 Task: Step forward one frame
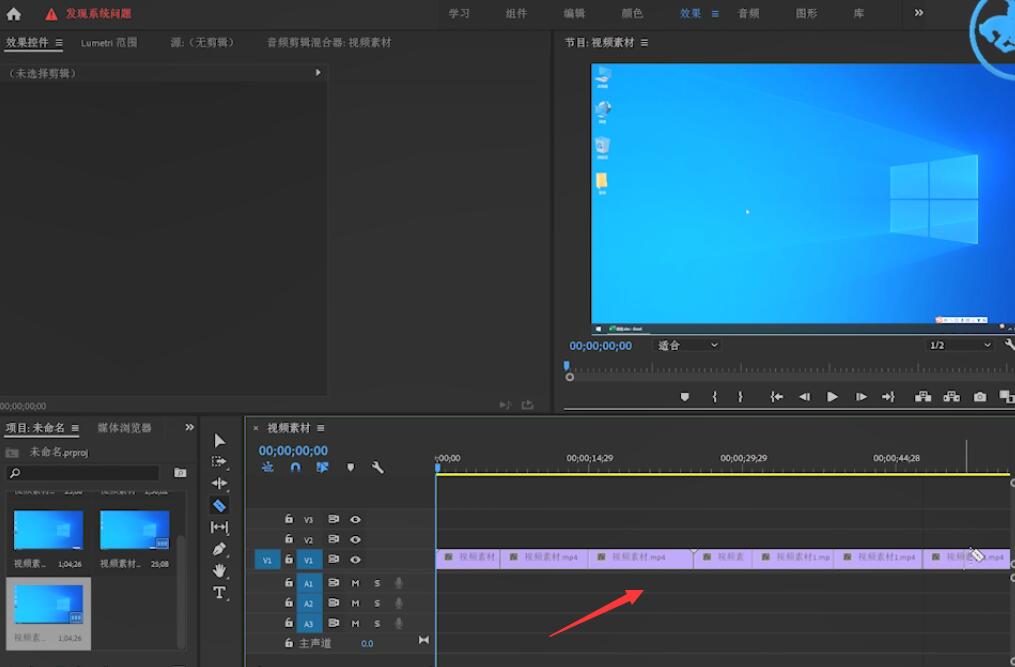(861, 397)
